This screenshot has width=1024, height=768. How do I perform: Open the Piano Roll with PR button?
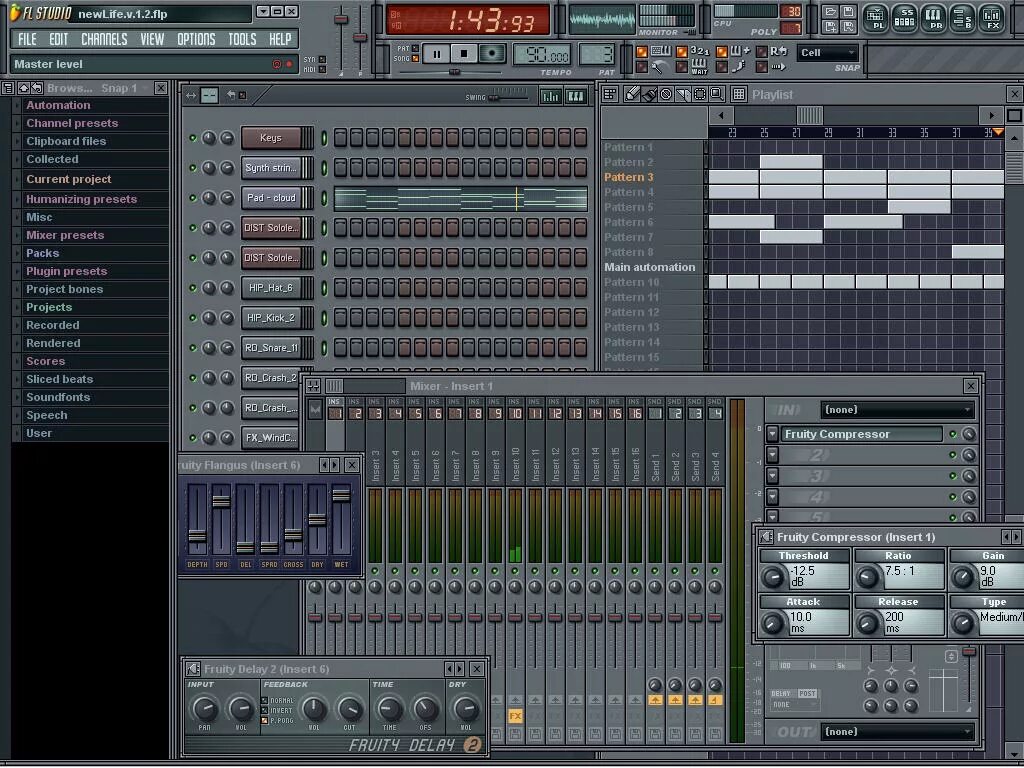[935, 18]
